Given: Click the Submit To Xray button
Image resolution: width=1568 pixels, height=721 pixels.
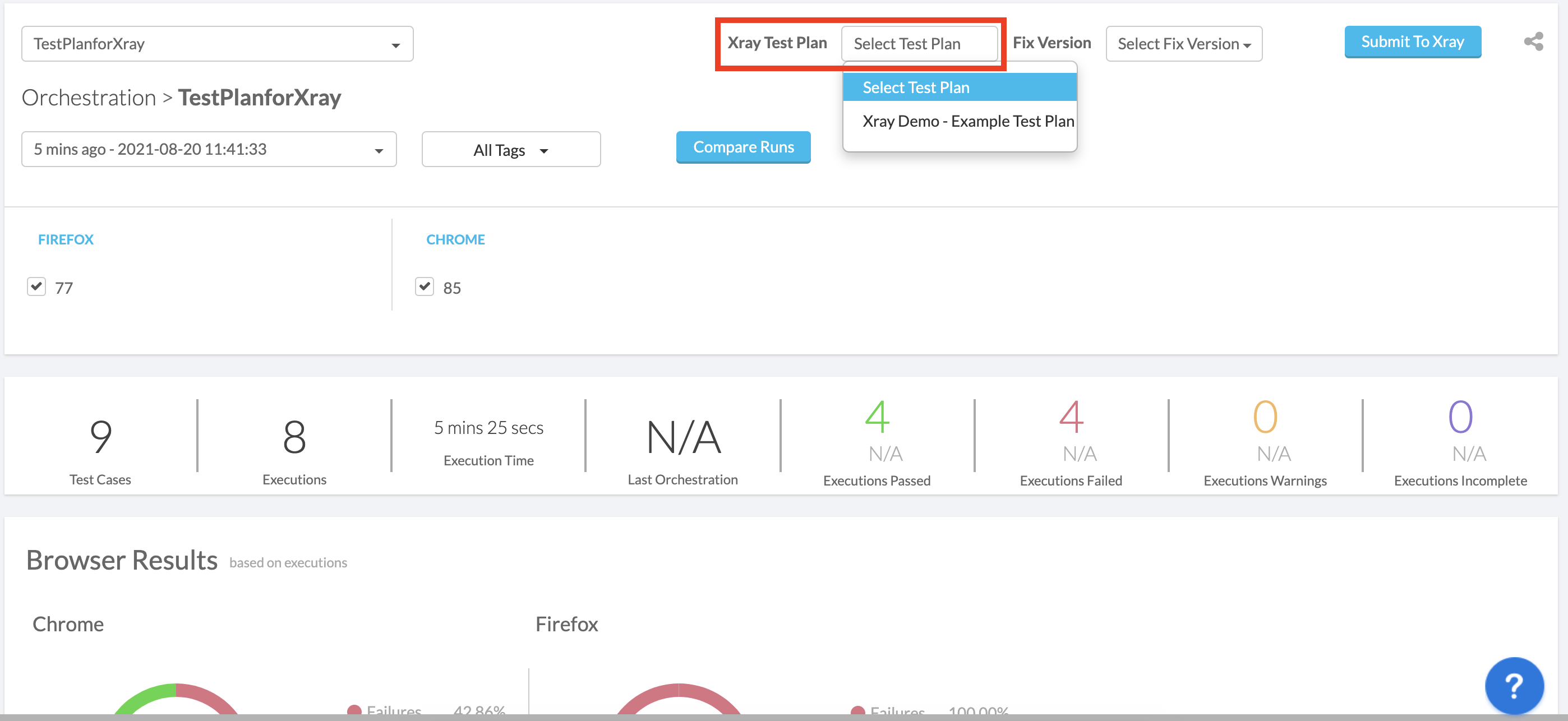Looking at the screenshot, I should (1412, 42).
